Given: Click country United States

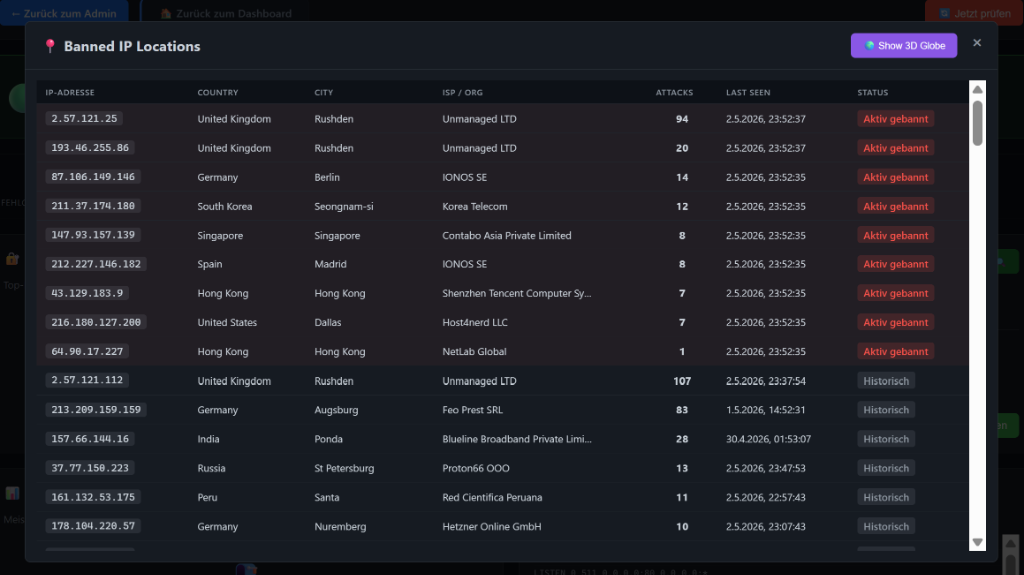Looking at the screenshot, I should pos(227,322).
